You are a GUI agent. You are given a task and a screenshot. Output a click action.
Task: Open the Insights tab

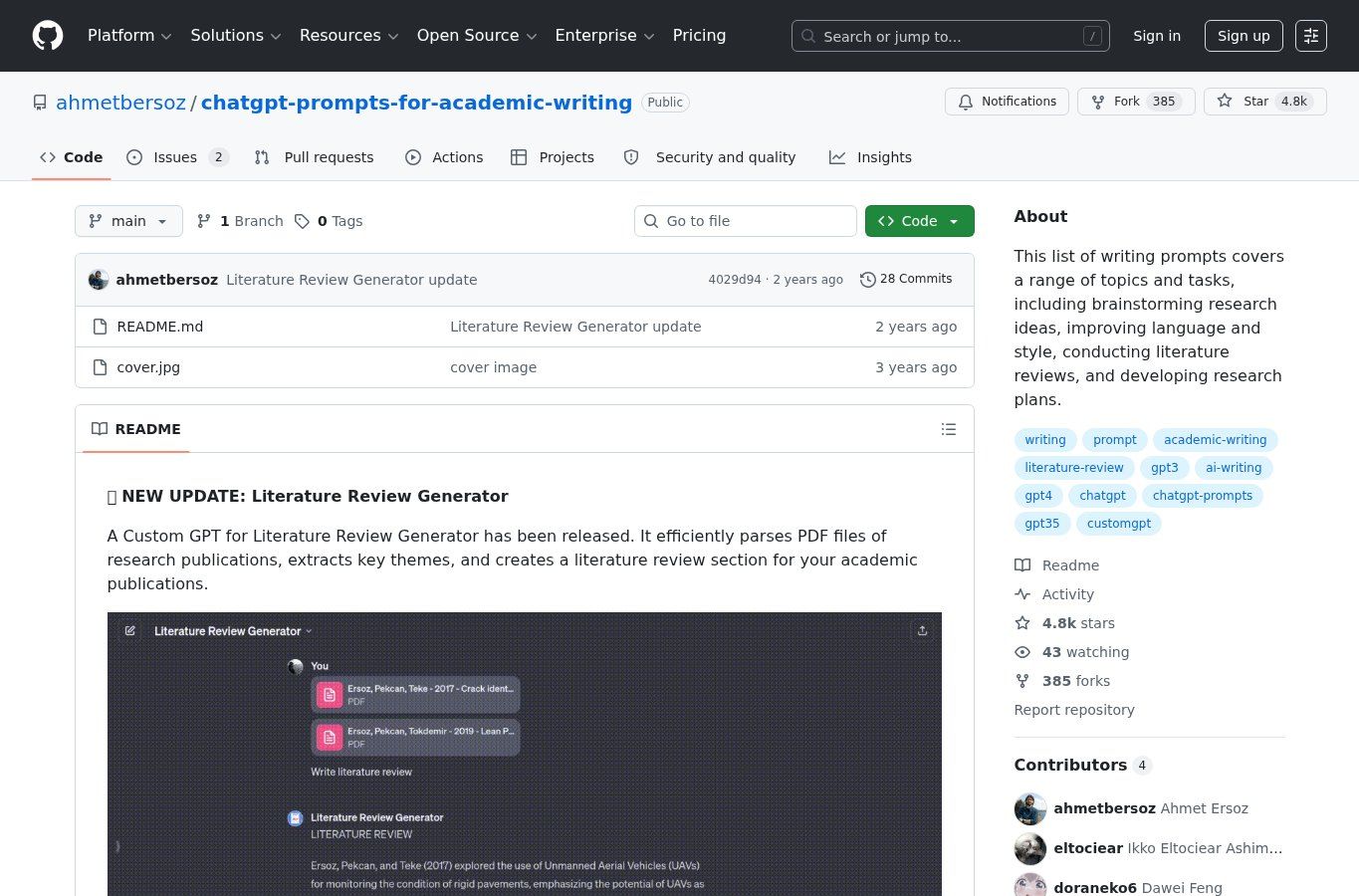[870, 157]
